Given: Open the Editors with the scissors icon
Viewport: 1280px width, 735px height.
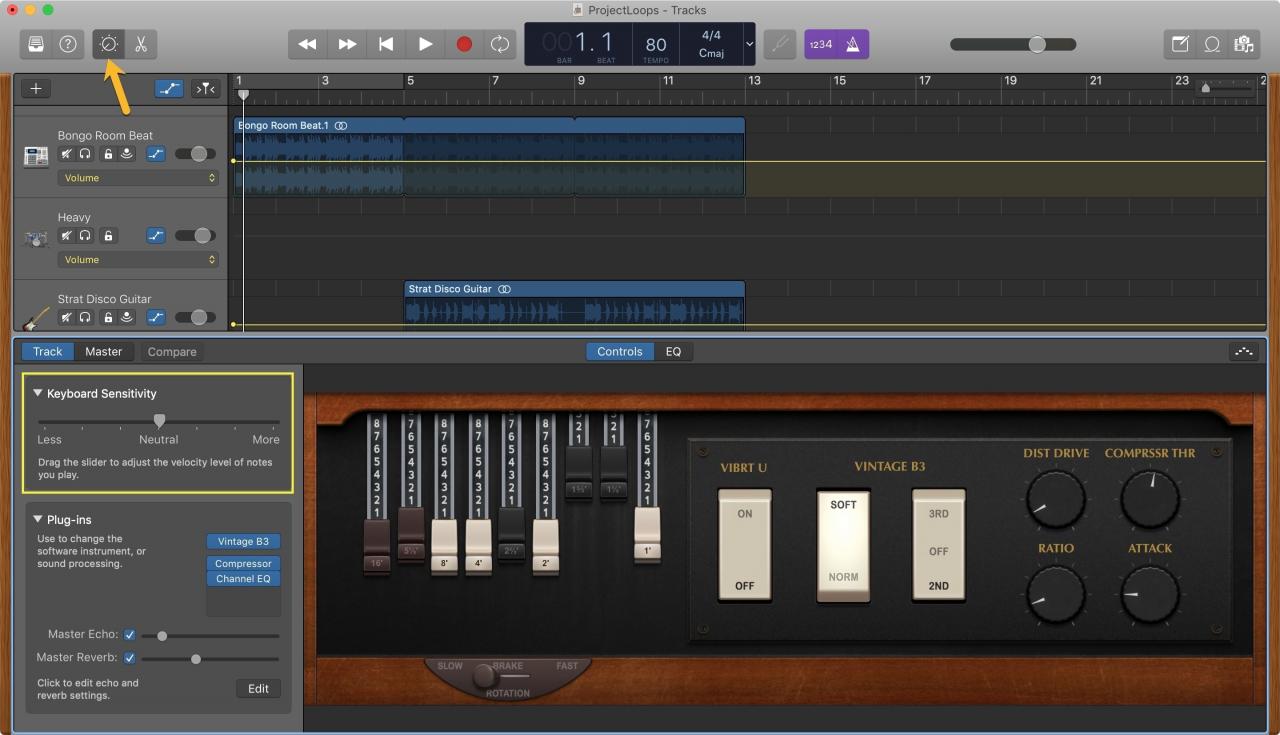Looking at the screenshot, I should click(x=141, y=44).
